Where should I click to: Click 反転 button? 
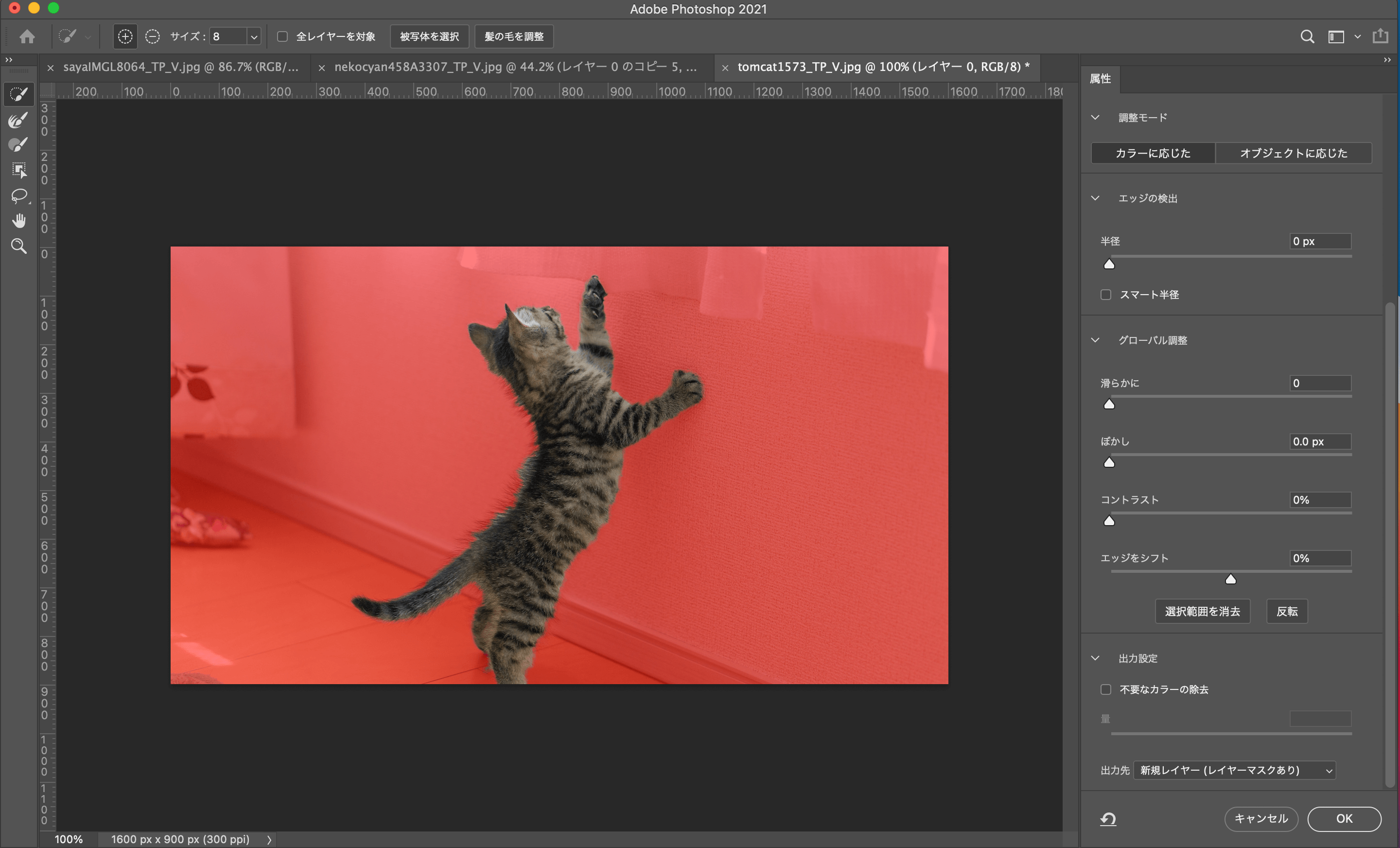click(x=1287, y=611)
